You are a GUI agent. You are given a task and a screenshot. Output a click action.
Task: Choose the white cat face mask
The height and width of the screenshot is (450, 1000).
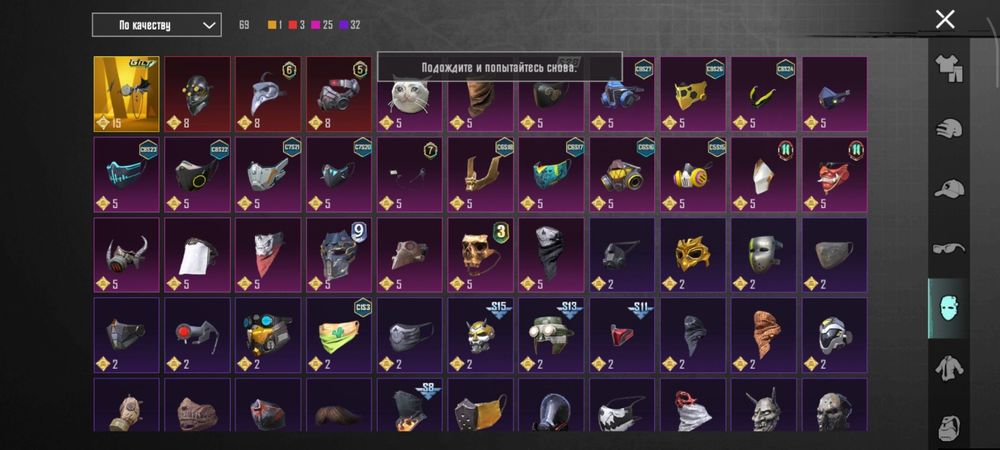pos(409,94)
